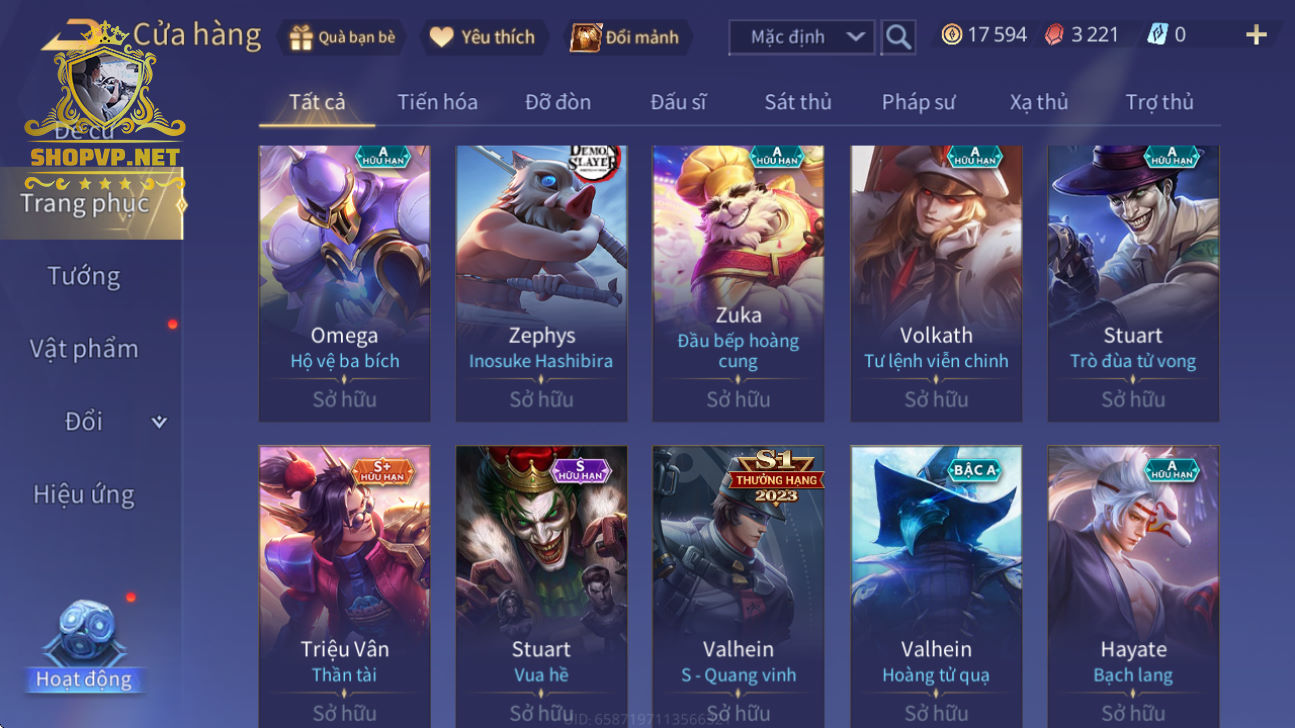Expand the Mặc định sort dropdown
The width and height of the screenshot is (1295, 728).
click(802, 37)
